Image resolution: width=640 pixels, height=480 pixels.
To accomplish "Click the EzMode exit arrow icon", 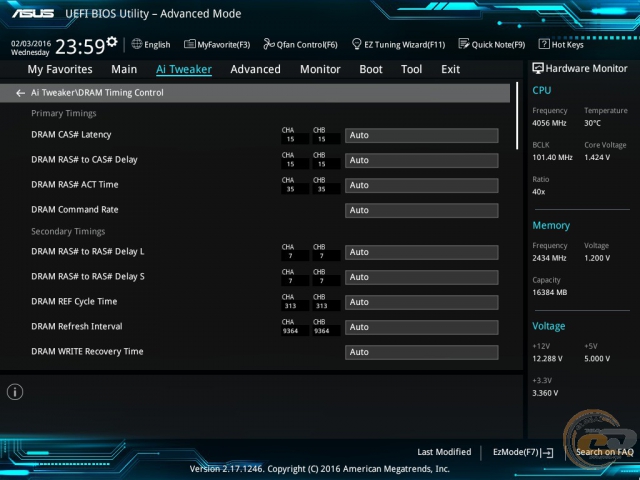I will pos(547,453).
